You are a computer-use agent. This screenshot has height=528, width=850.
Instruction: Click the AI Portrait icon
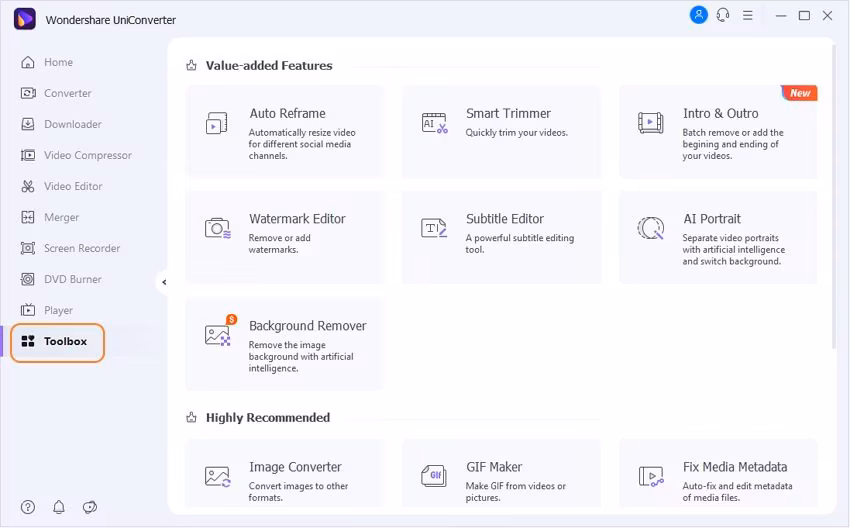pos(650,229)
